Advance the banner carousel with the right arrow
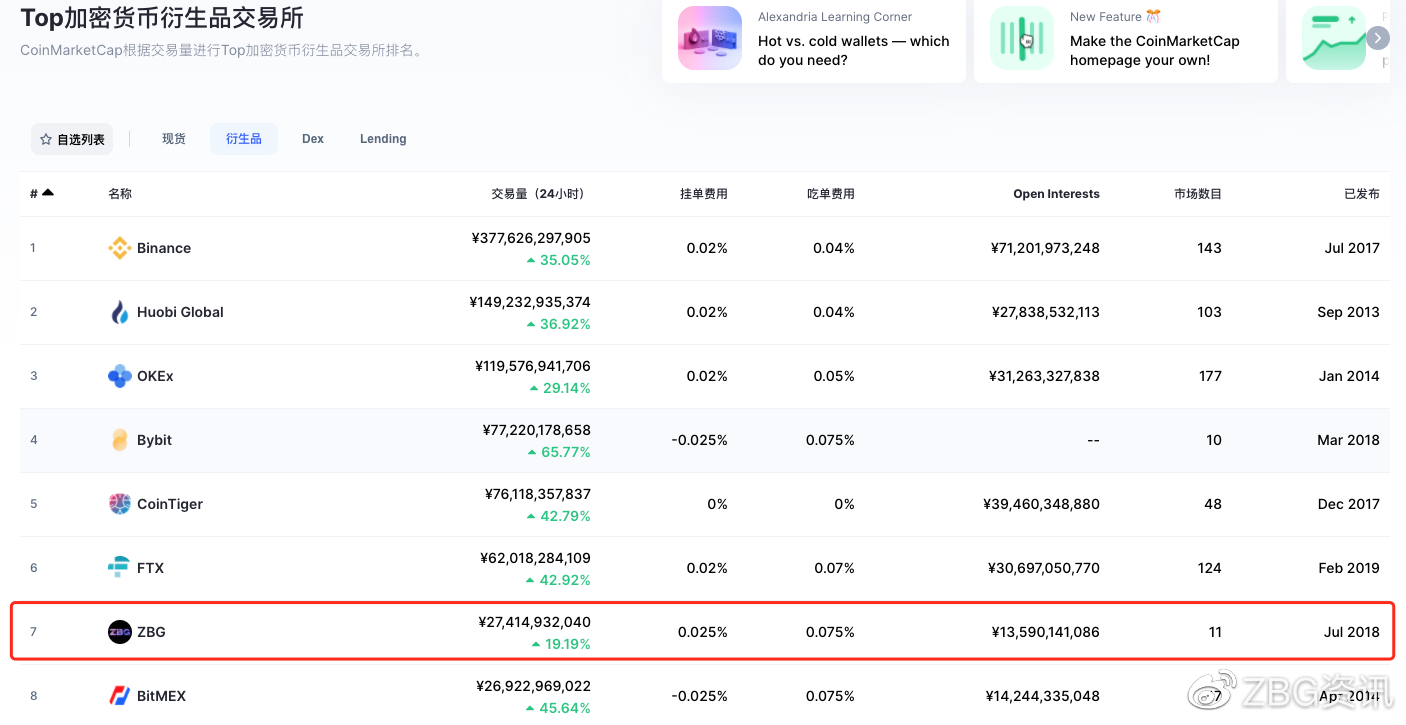The image size is (1406, 725). coord(1378,38)
